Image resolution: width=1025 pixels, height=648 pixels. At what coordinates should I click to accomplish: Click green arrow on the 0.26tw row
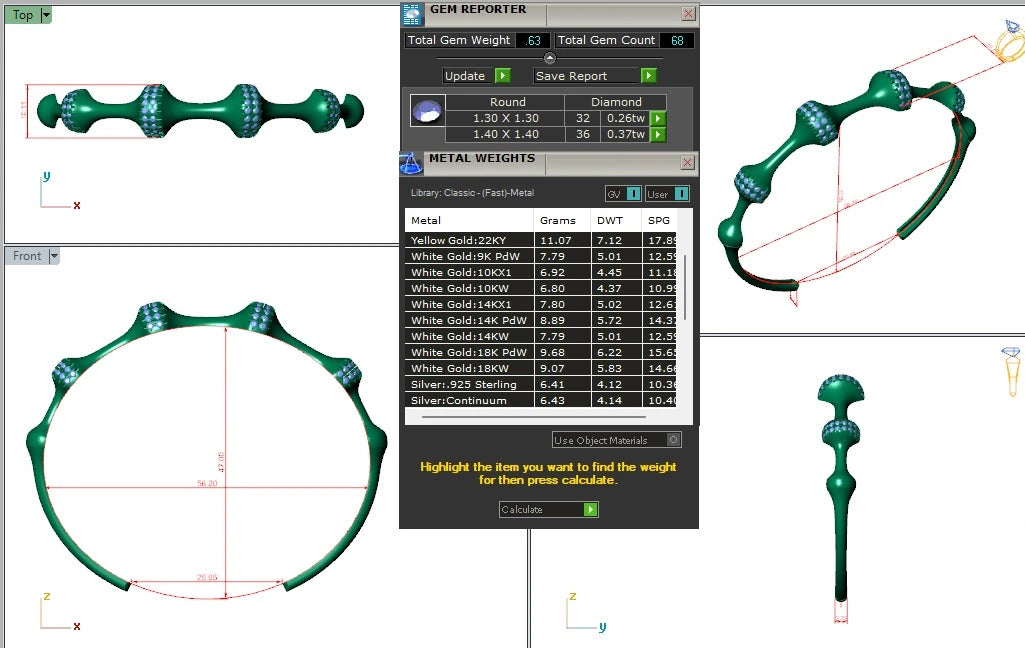(658, 118)
